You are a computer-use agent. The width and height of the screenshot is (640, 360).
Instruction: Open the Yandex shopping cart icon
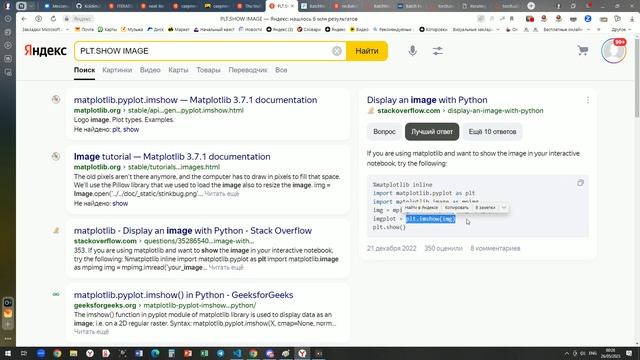(x=583, y=50)
